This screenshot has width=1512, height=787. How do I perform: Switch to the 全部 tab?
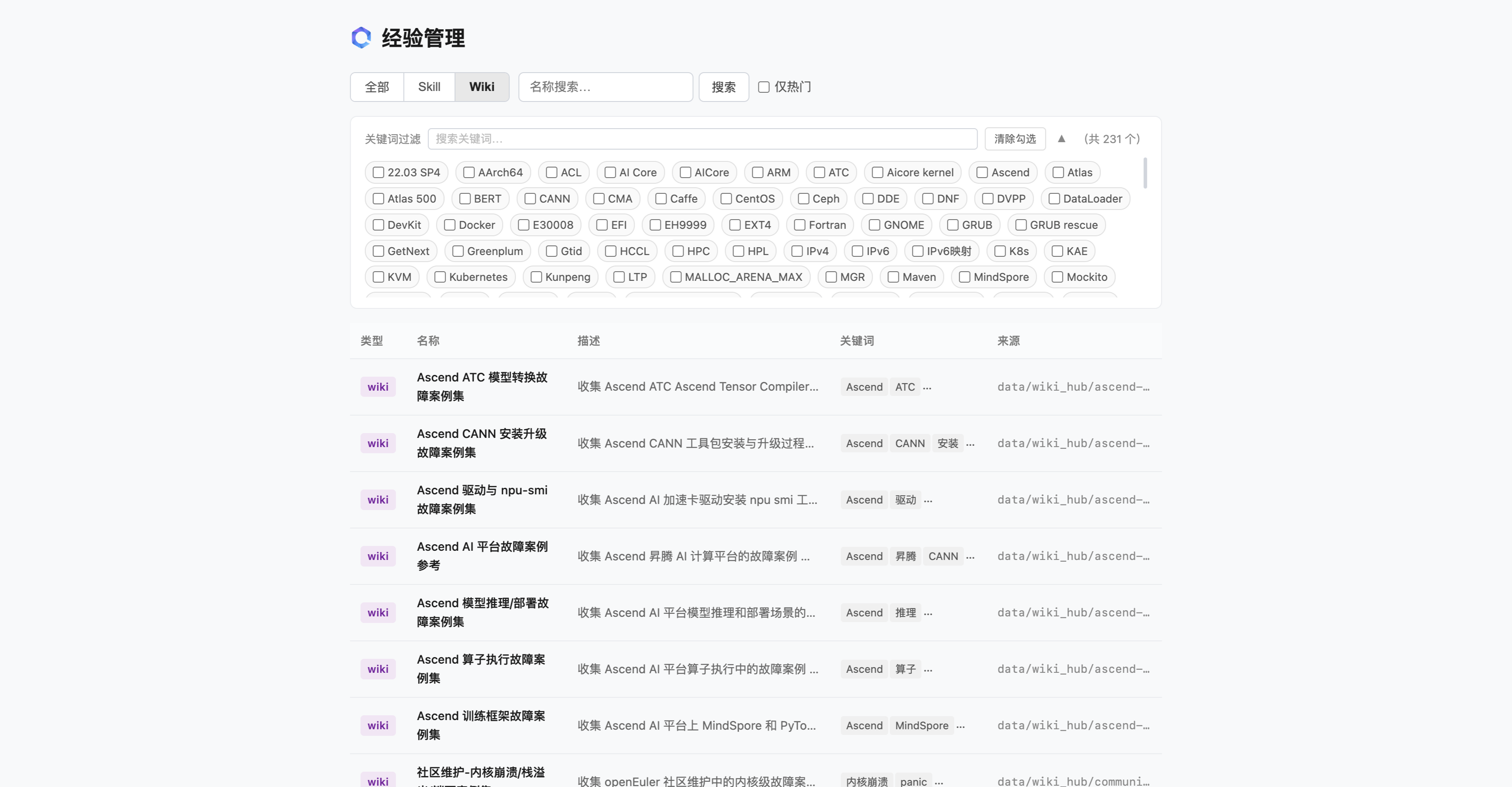coord(377,87)
